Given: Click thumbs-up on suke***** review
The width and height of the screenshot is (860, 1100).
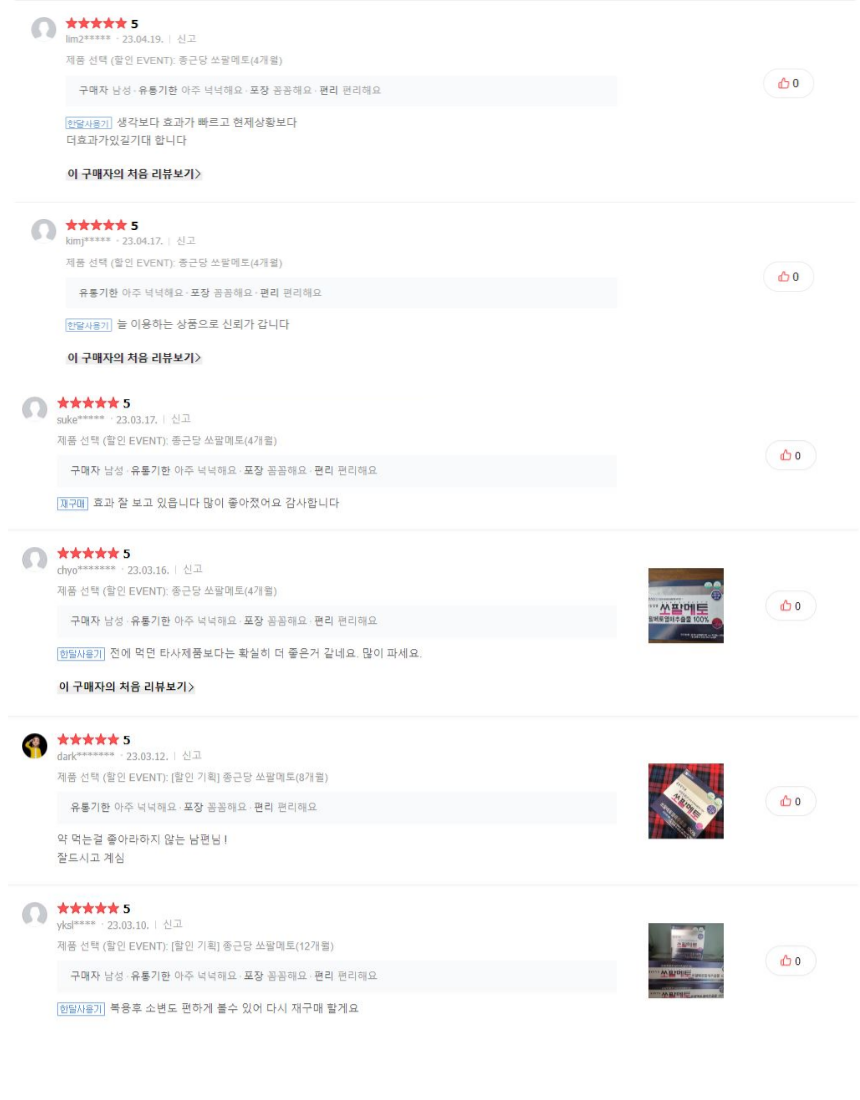Looking at the screenshot, I should (791, 456).
